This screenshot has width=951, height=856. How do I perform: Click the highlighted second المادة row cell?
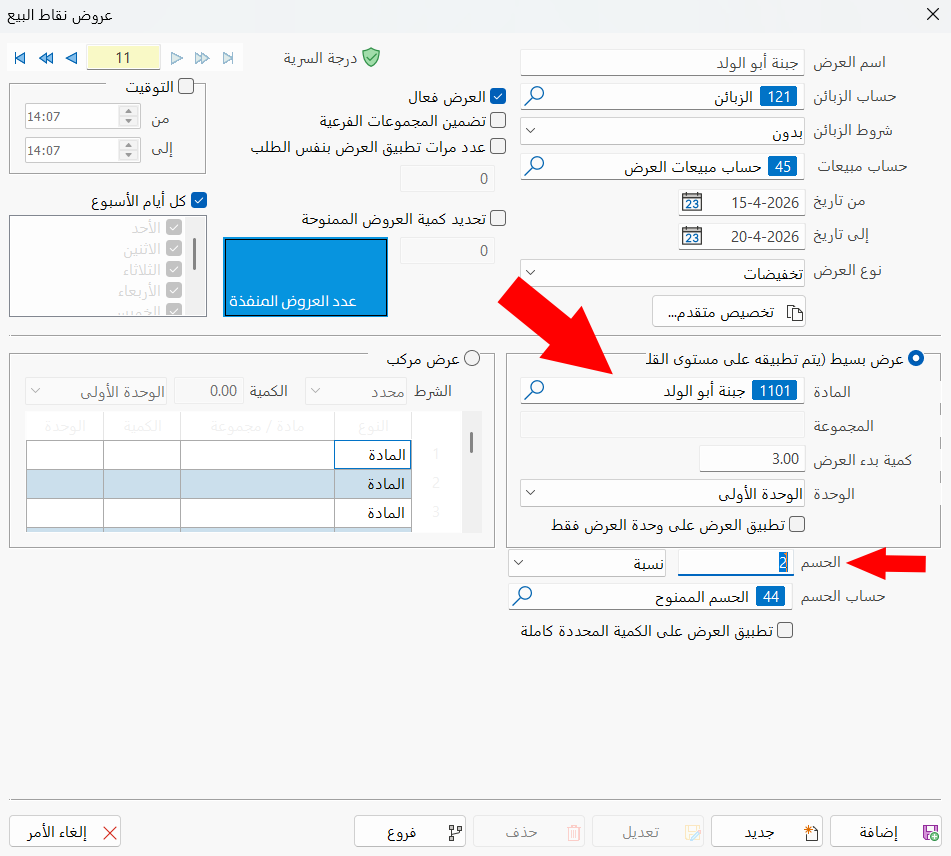(x=372, y=484)
